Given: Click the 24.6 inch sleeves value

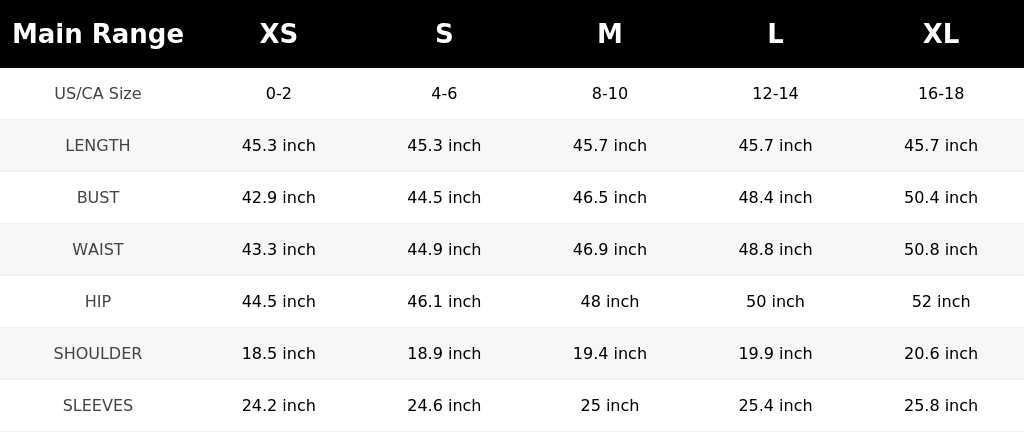Looking at the screenshot, I should point(444,405).
